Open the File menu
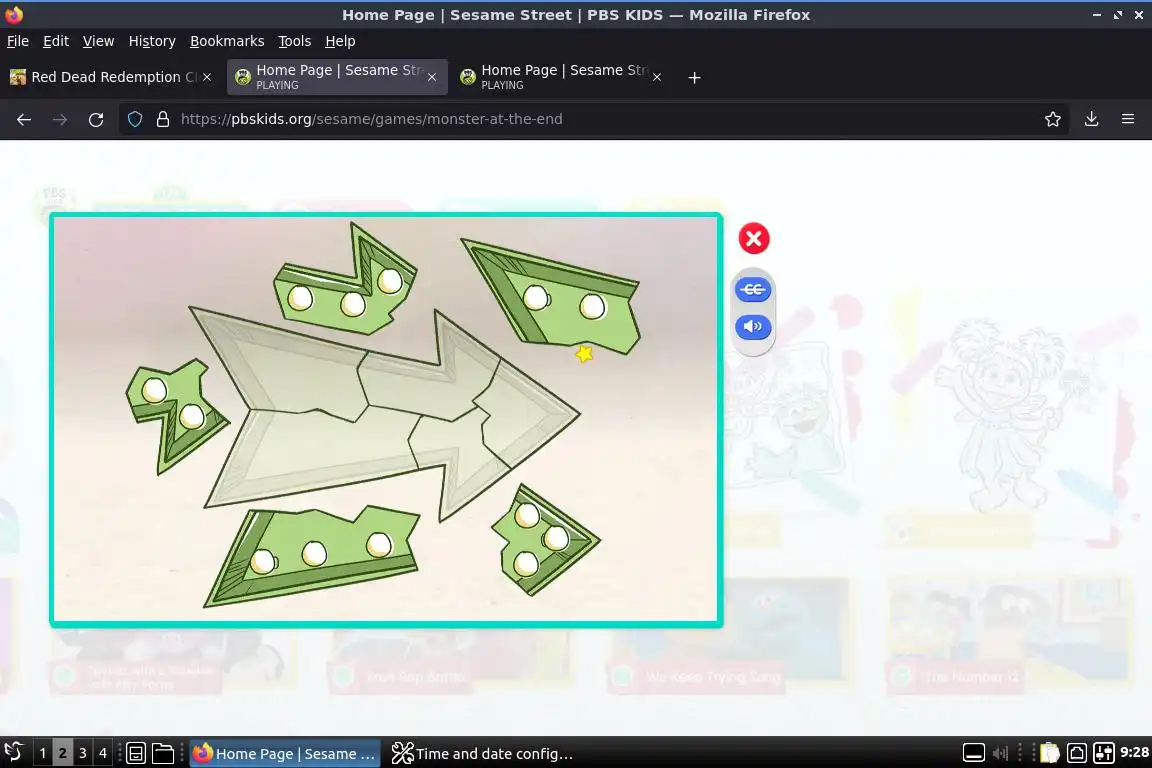1152x768 pixels. click(18, 41)
